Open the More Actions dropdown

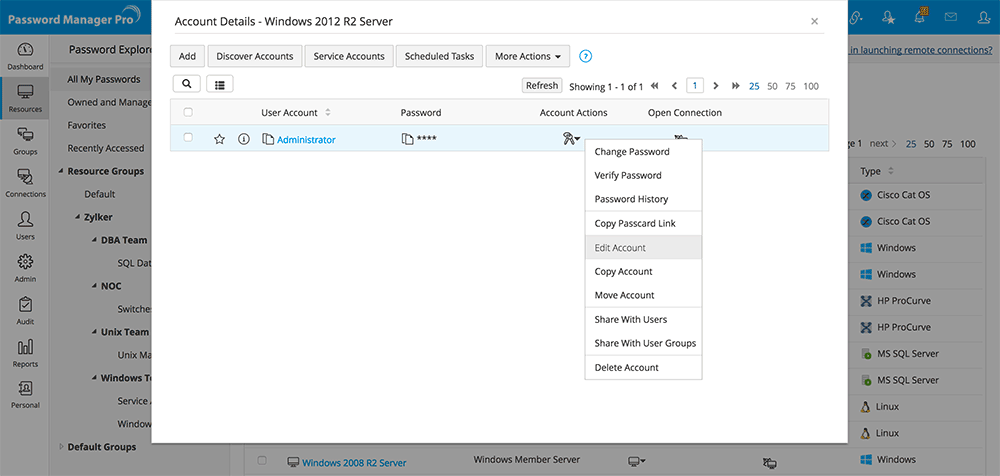tap(527, 56)
